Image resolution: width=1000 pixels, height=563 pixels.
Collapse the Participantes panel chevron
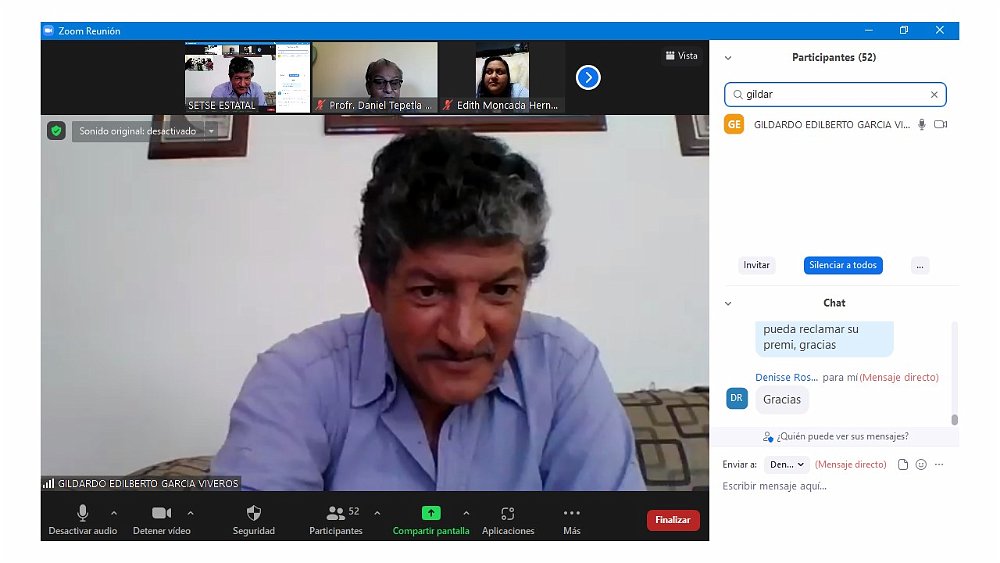[728, 58]
